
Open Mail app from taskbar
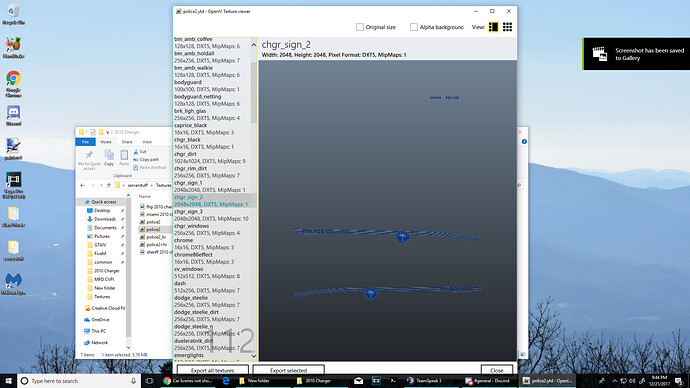[358, 381]
